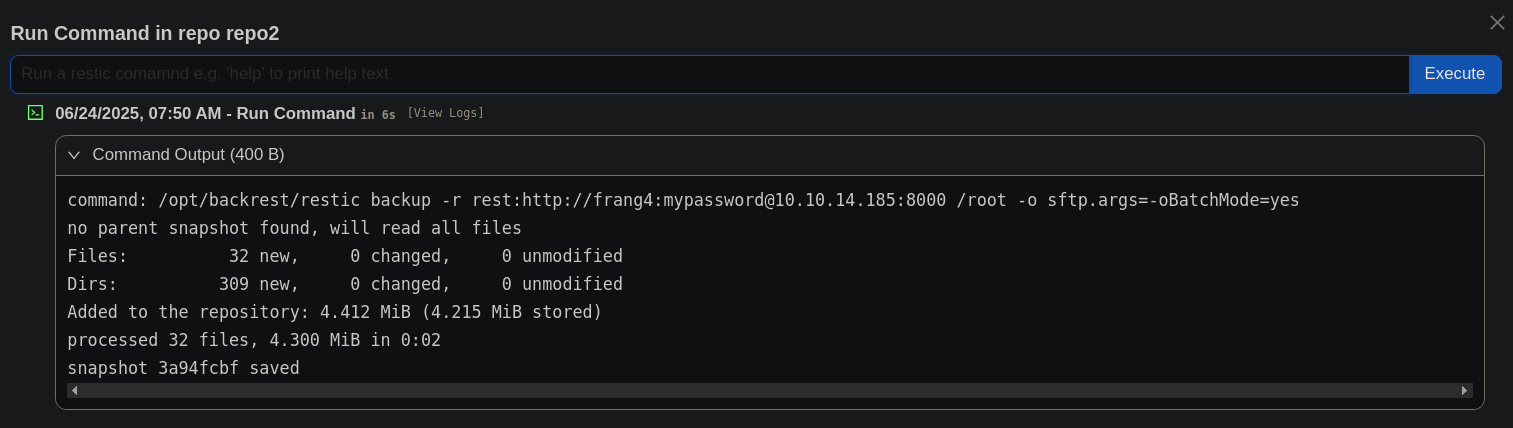Collapse the Command Output chevron
Image resolution: width=1513 pixels, height=428 pixels.
(74, 155)
